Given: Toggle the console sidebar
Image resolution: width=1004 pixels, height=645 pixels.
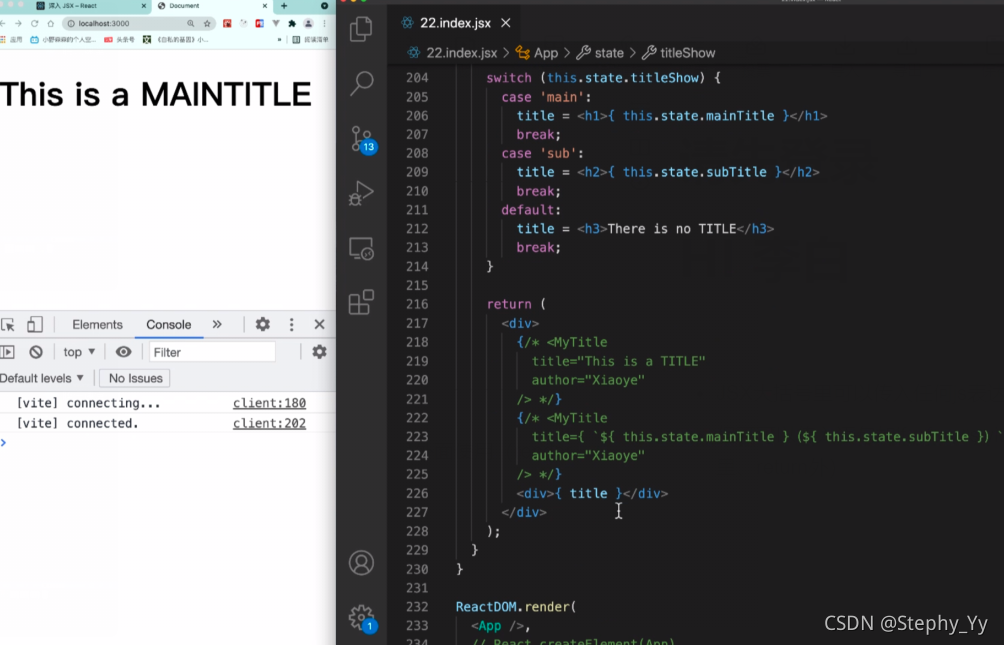Looking at the screenshot, I should pos(8,352).
